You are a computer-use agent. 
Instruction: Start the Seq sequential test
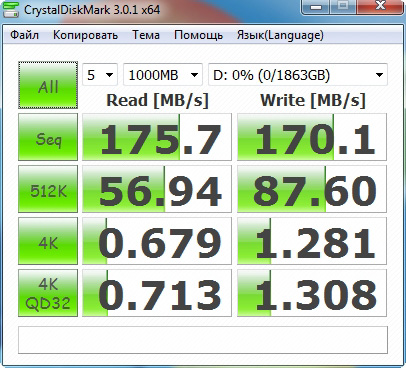(x=48, y=137)
